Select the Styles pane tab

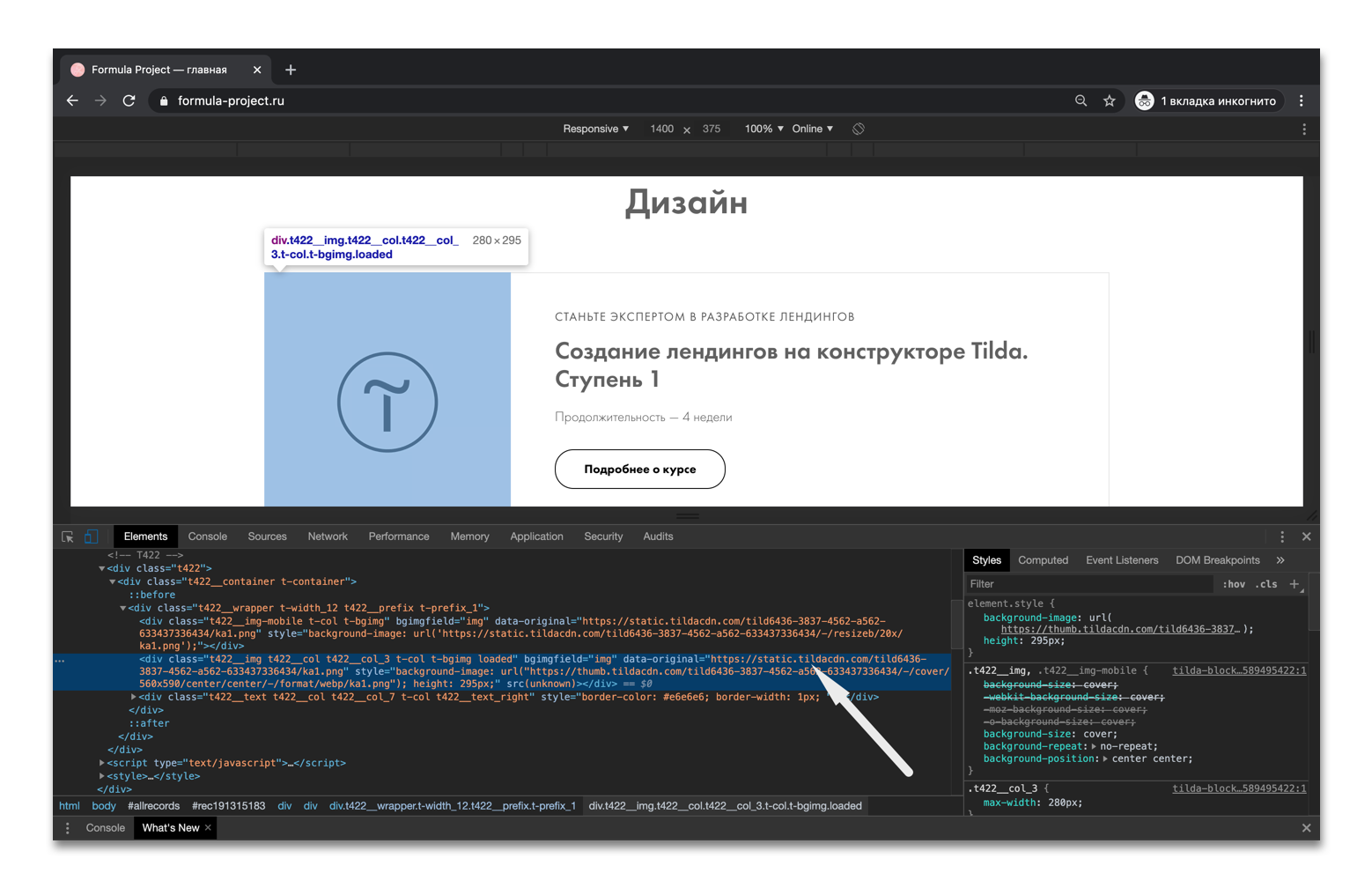[986, 560]
